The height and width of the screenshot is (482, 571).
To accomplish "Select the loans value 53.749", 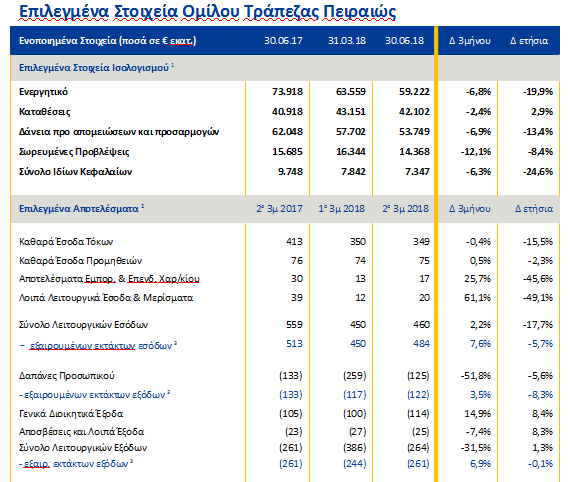I will (414, 132).
